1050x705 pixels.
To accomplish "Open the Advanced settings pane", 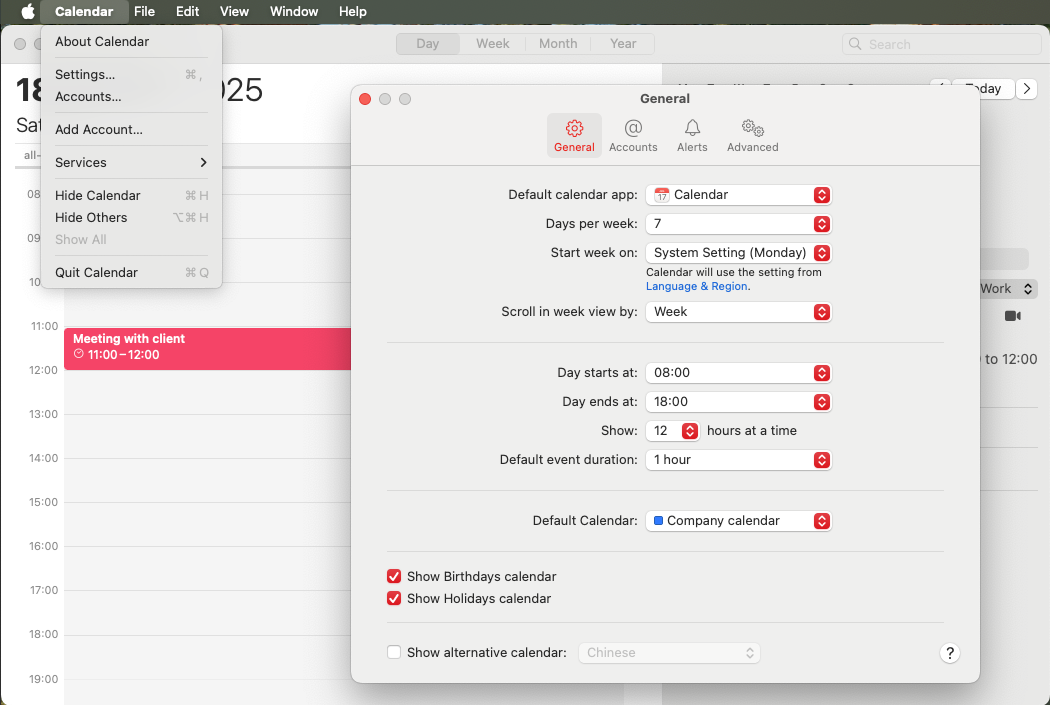I will (x=751, y=135).
